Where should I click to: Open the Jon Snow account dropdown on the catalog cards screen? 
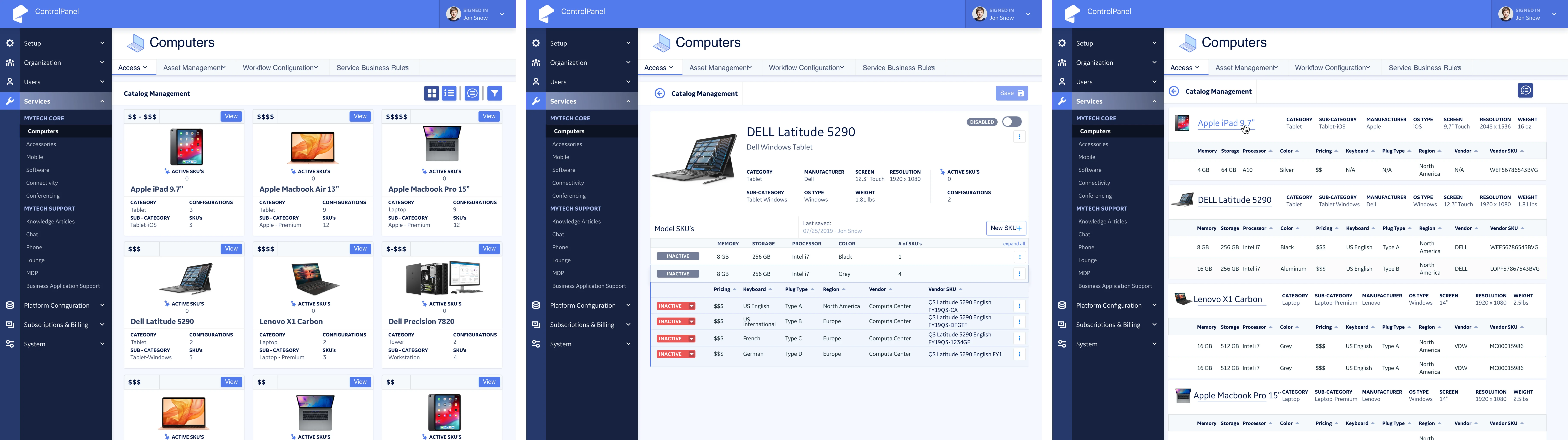502,14
